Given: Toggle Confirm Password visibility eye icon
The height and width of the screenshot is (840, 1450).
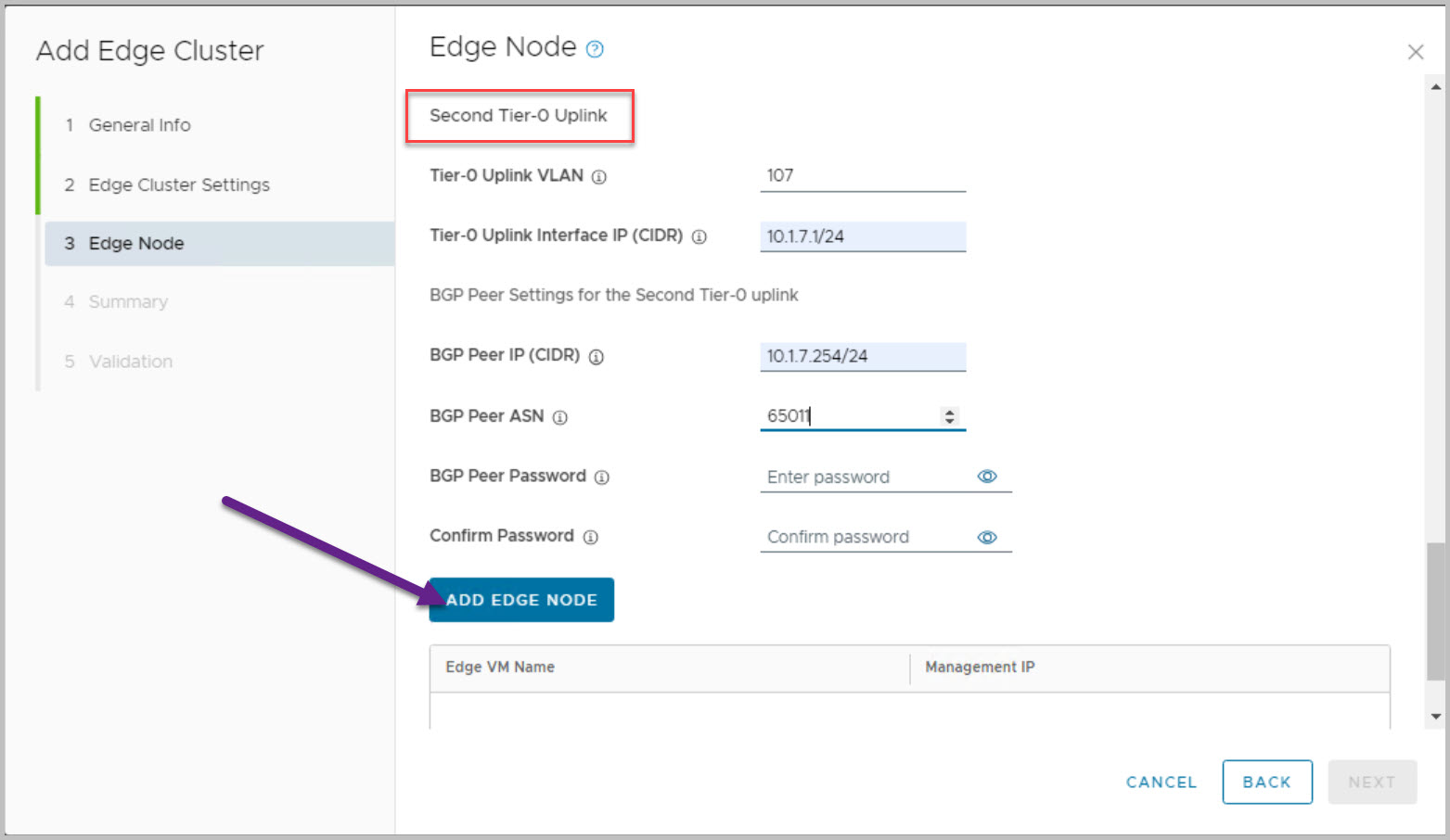Looking at the screenshot, I should (x=987, y=537).
